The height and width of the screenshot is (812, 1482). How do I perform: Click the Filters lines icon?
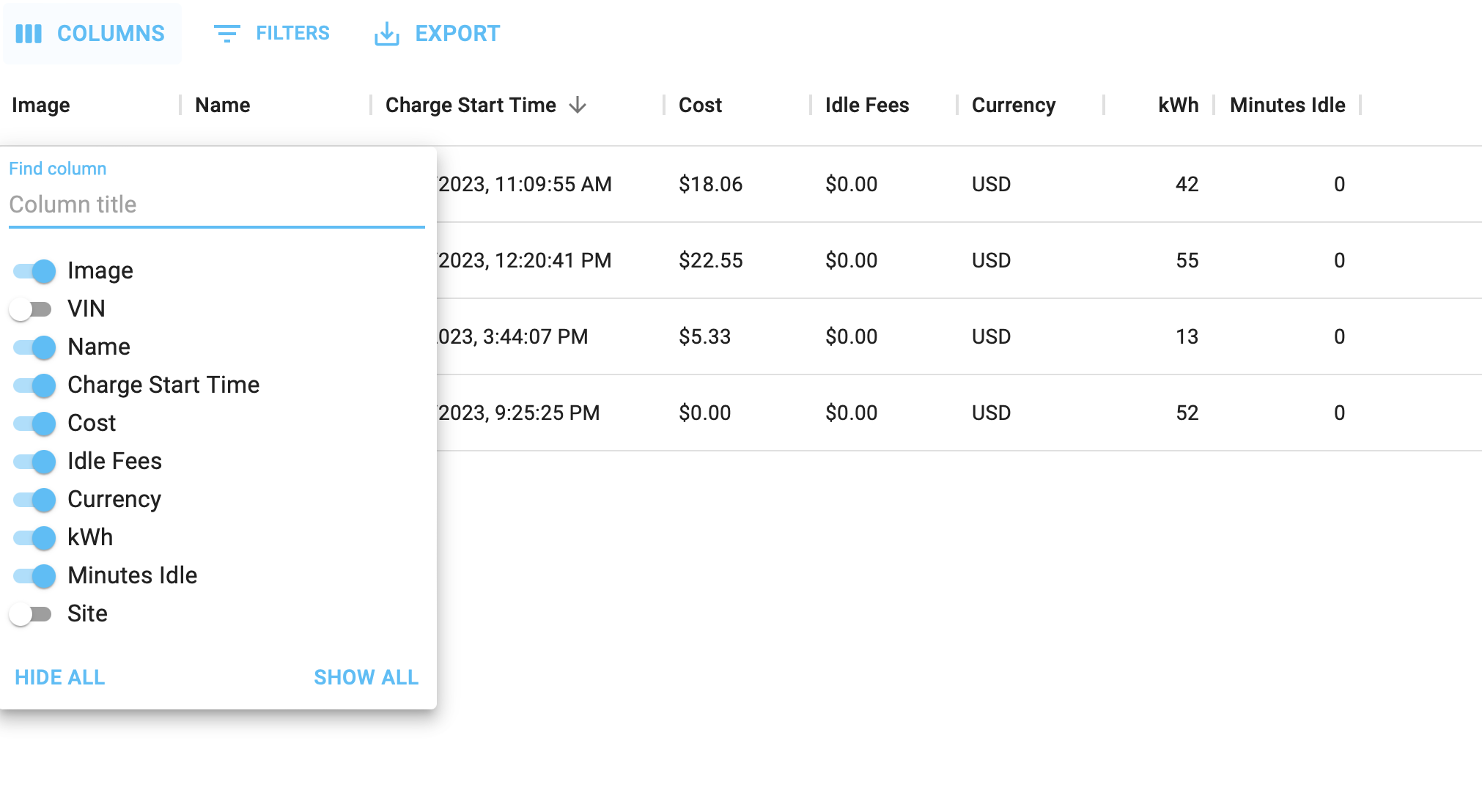click(226, 34)
